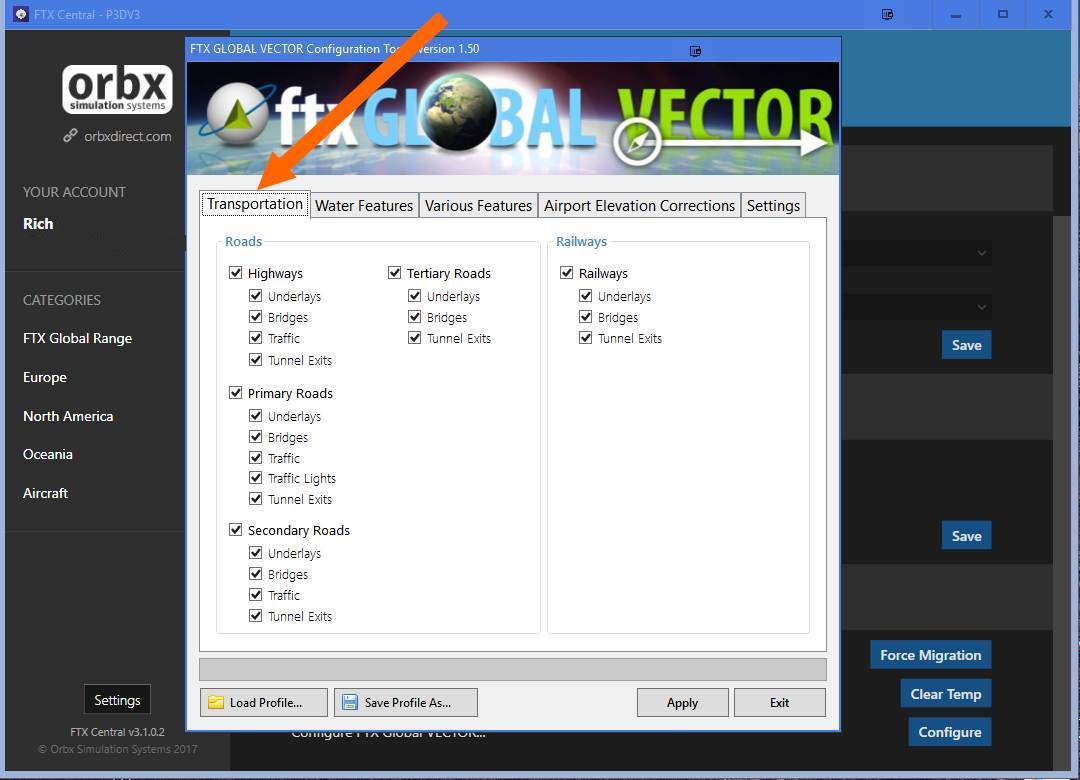Image resolution: width=1080 pixels, height=780 pixels.
Task: Click the pin icon in VECTOR dialog title bar
Action: click(696, 51)
